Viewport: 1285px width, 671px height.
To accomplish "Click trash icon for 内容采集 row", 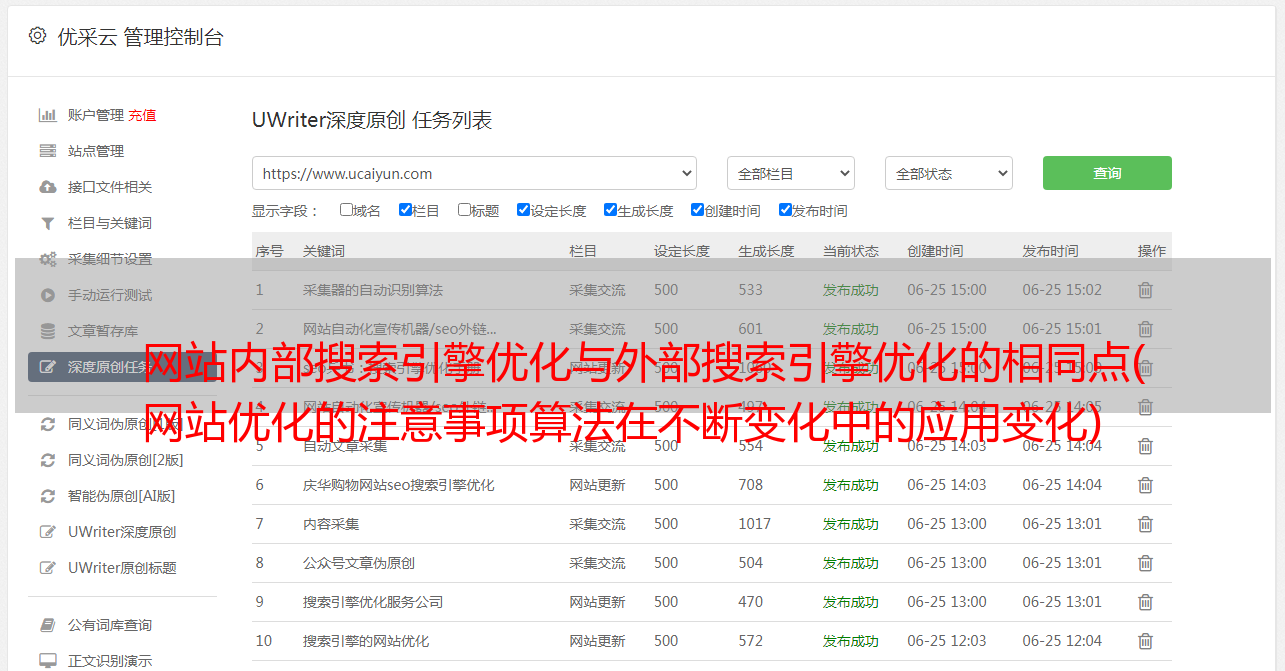I will 1145,524.
